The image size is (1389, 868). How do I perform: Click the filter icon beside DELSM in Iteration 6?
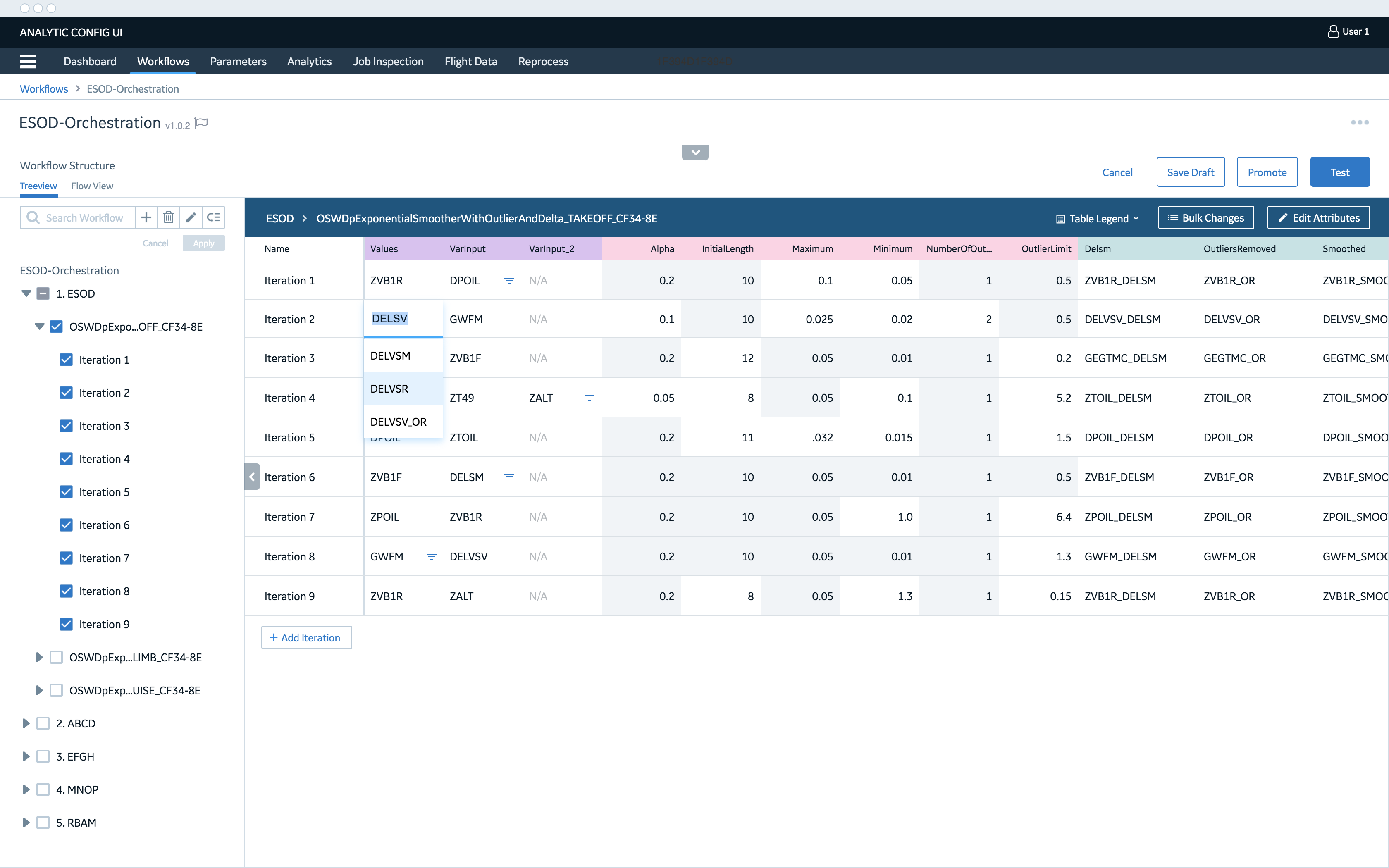point(509,477)
